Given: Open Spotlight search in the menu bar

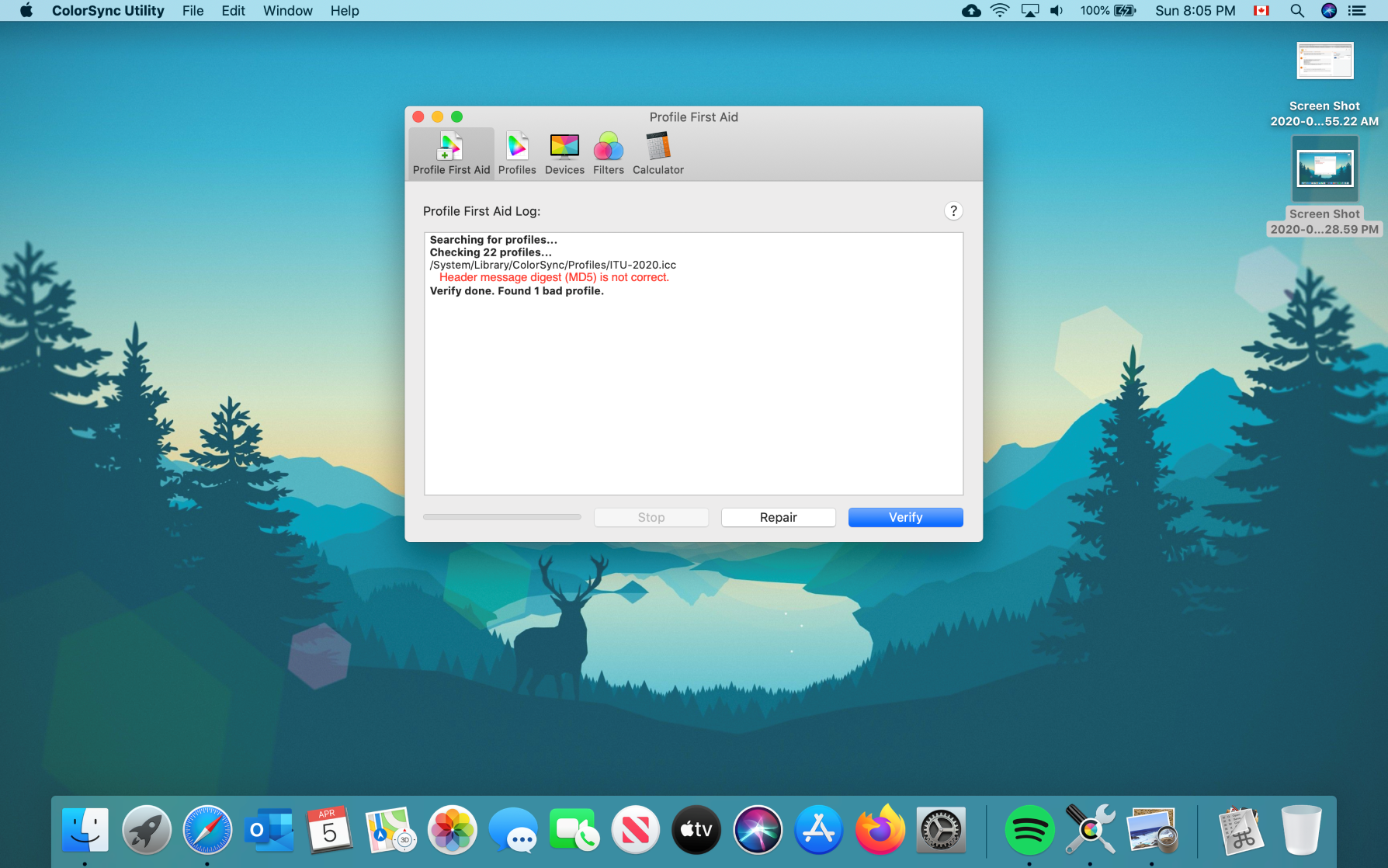Looking at the screenshot, I should click(1296, 11).
